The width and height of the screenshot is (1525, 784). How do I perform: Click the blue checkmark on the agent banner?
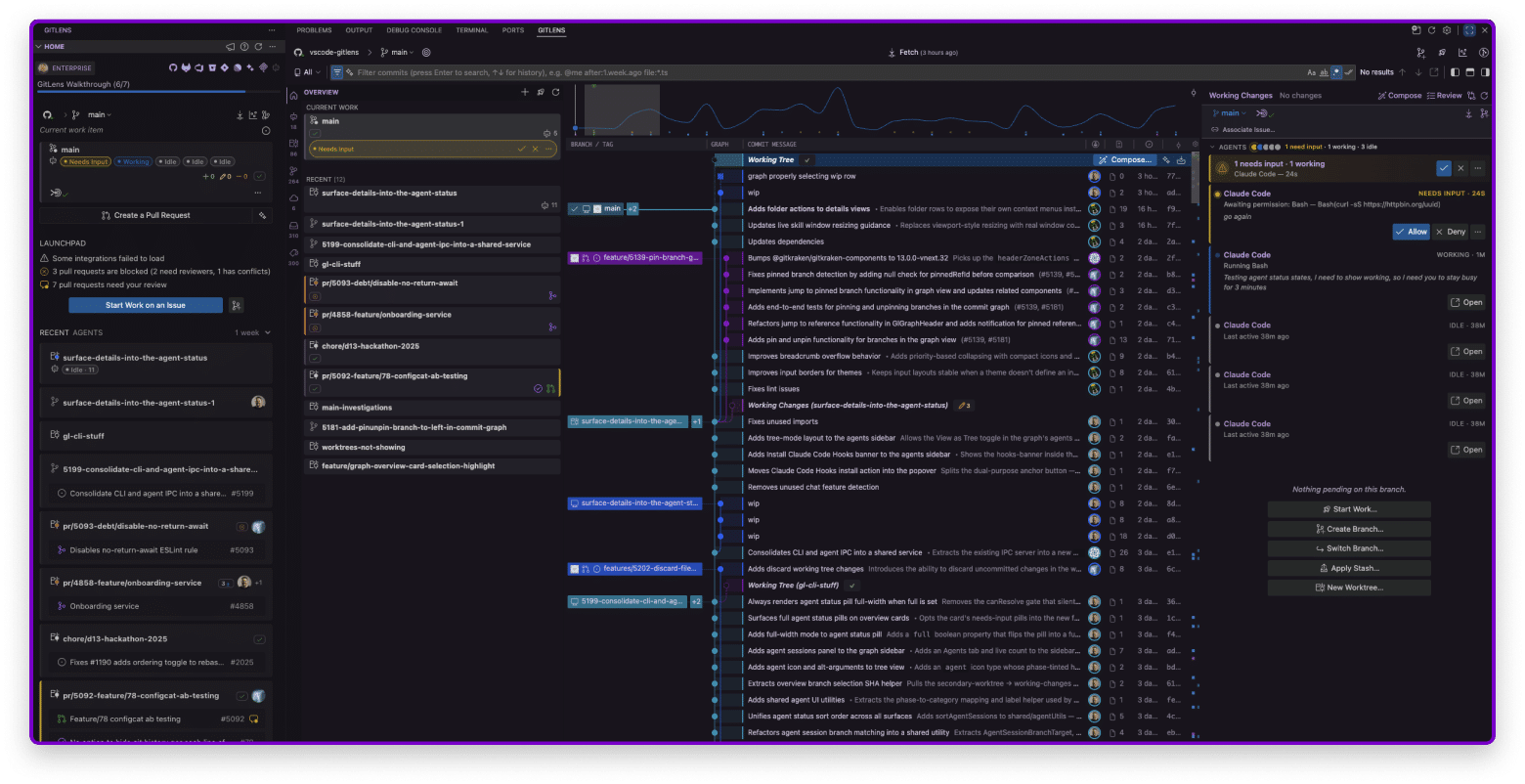(x=1443, y=168)
